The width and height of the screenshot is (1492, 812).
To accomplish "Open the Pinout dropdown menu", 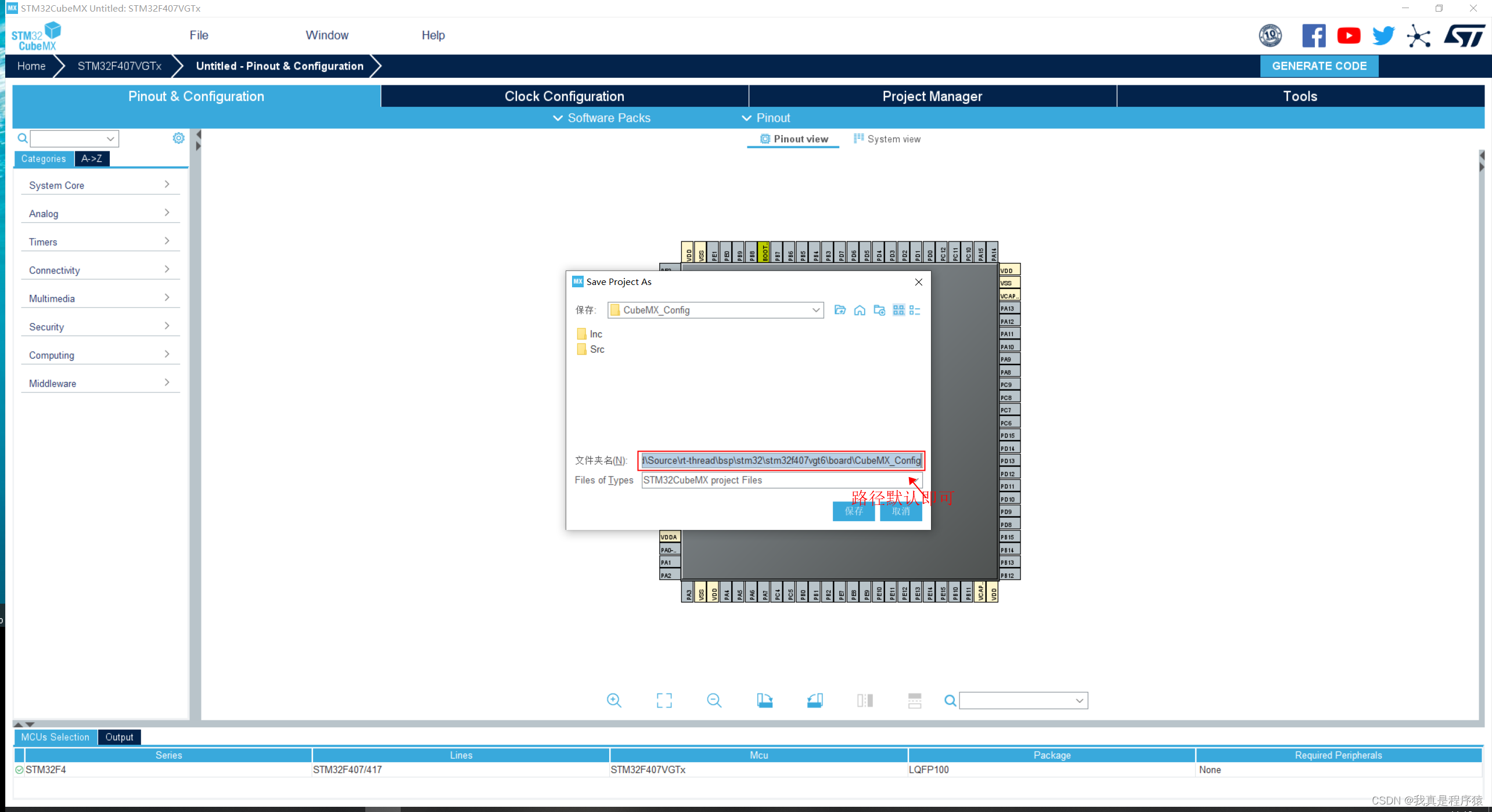I will click(x=766, y=118).
